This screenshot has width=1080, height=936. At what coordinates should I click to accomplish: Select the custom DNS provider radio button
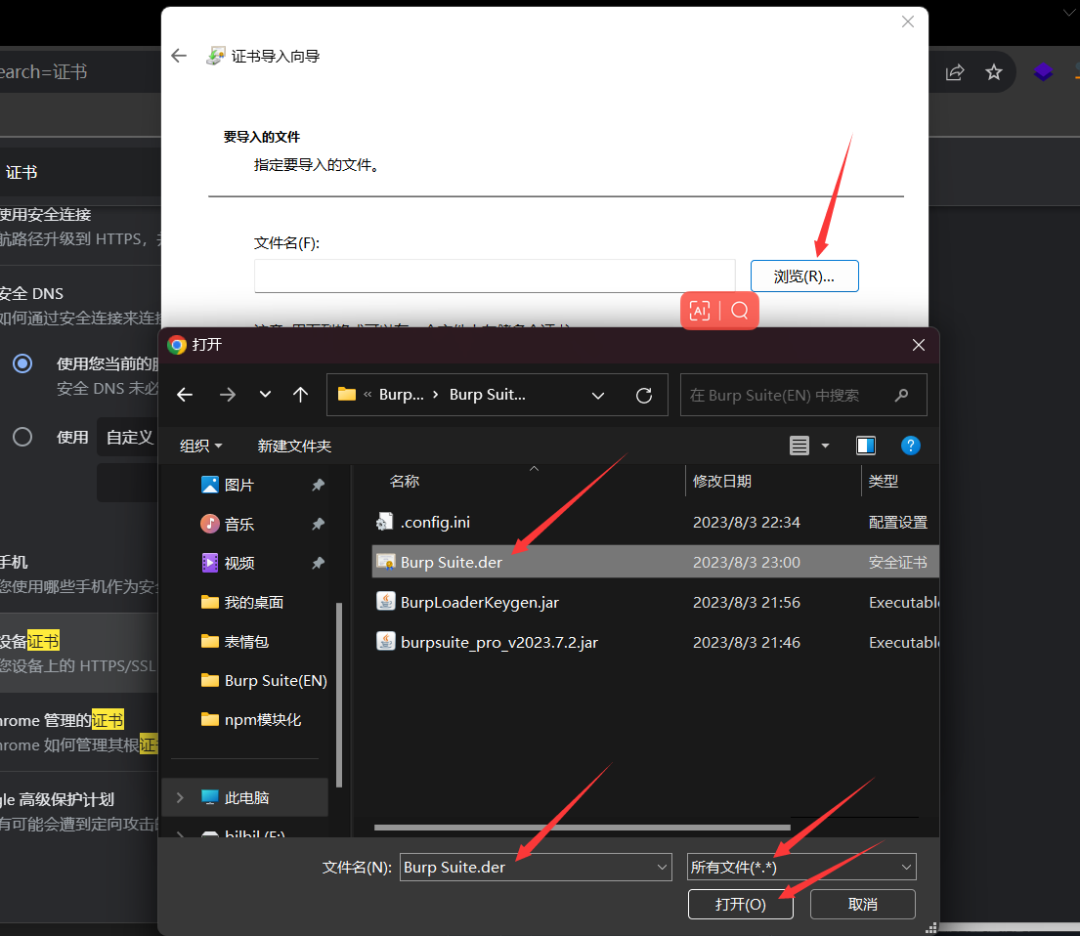pyautogui.click(x=23, y=437)
